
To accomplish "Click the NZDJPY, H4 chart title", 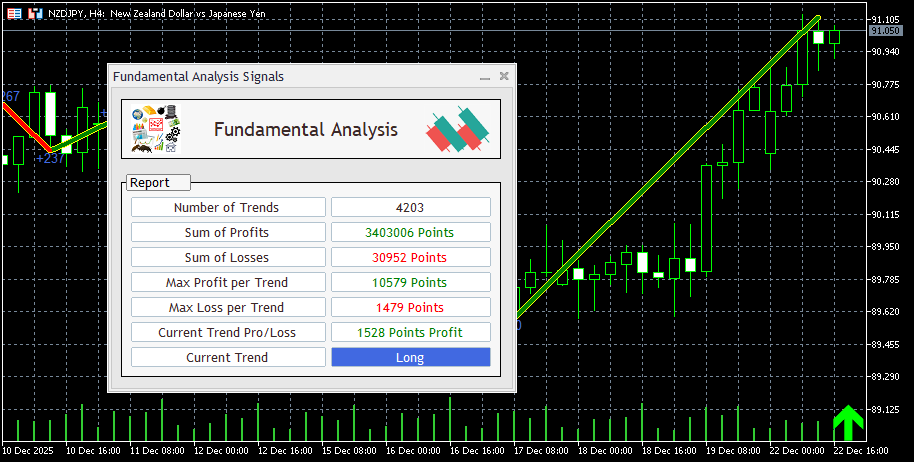I will point(157,13).
